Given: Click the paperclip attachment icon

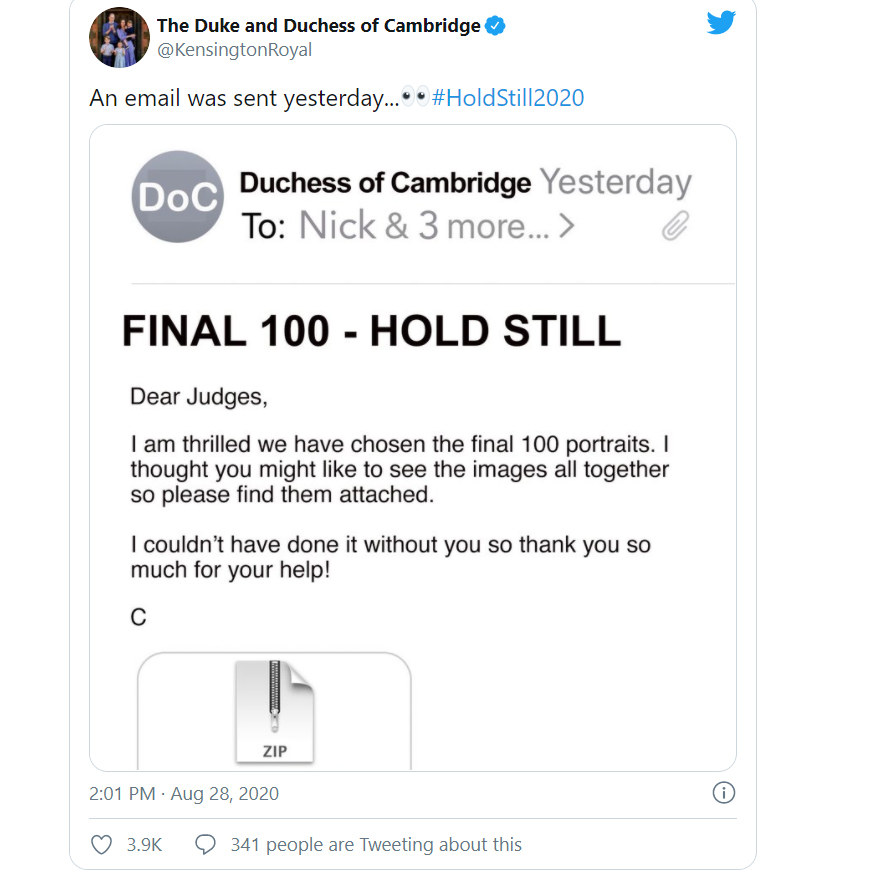Looking at the screenshot, I should coord(676,227).
